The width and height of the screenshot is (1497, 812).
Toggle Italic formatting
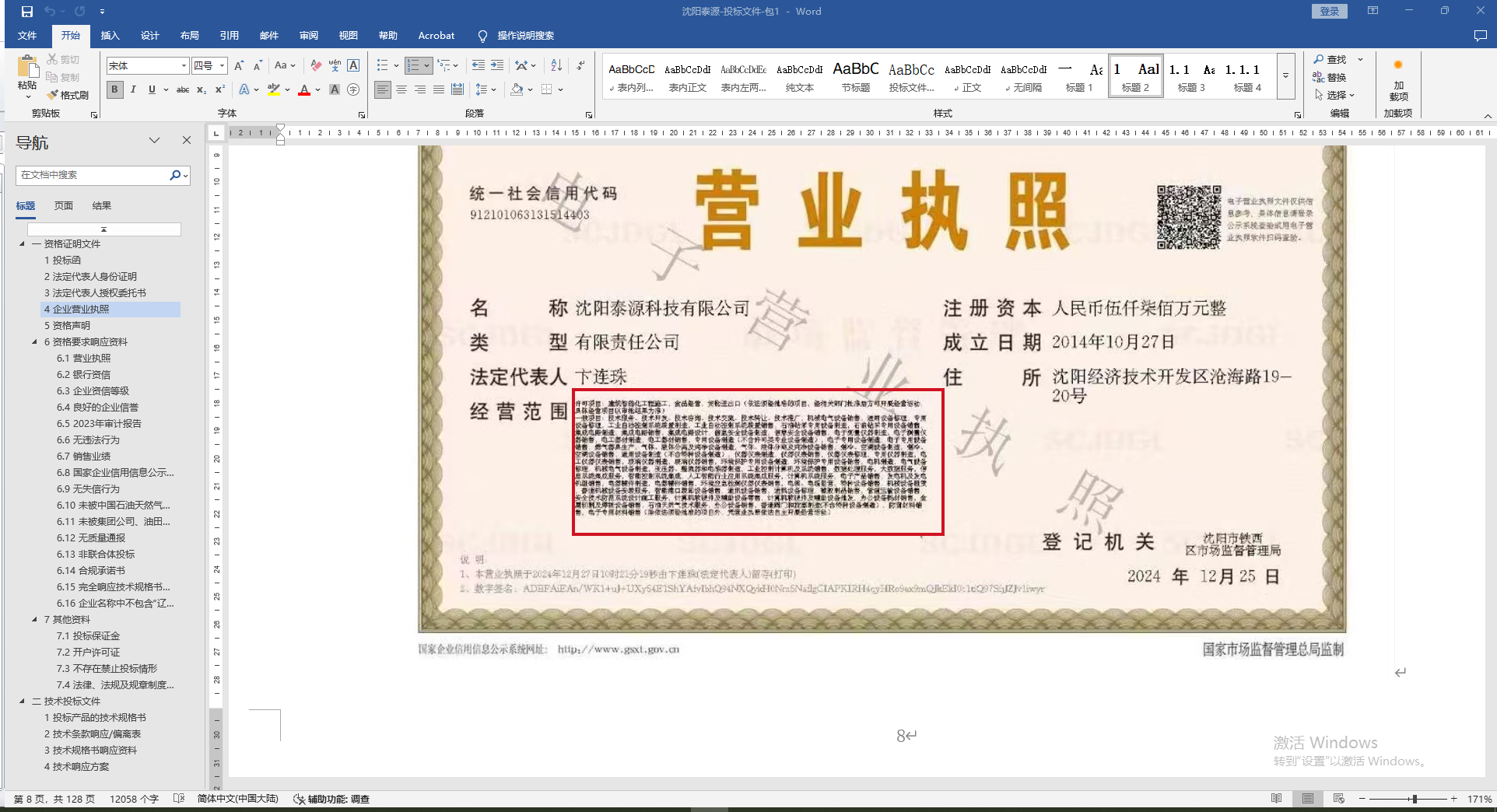click(134, 90)
